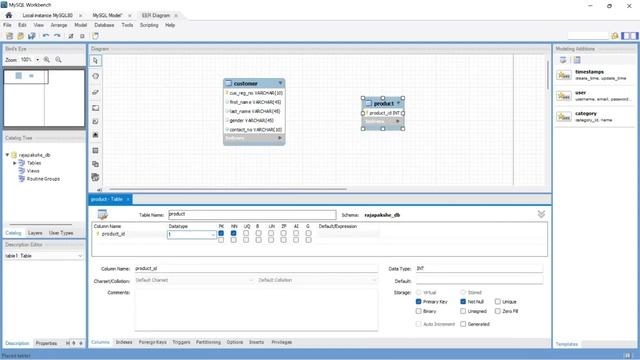The width and height of the screenshot is (640, 360).
Task: Select the routine group tool
Action: tap(96, 178)
